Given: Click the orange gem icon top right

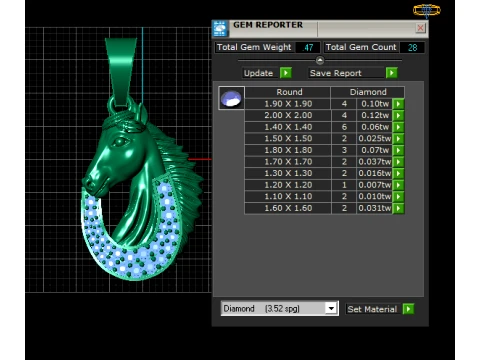Looking at the screenshot, I should [x=427, y=11].
